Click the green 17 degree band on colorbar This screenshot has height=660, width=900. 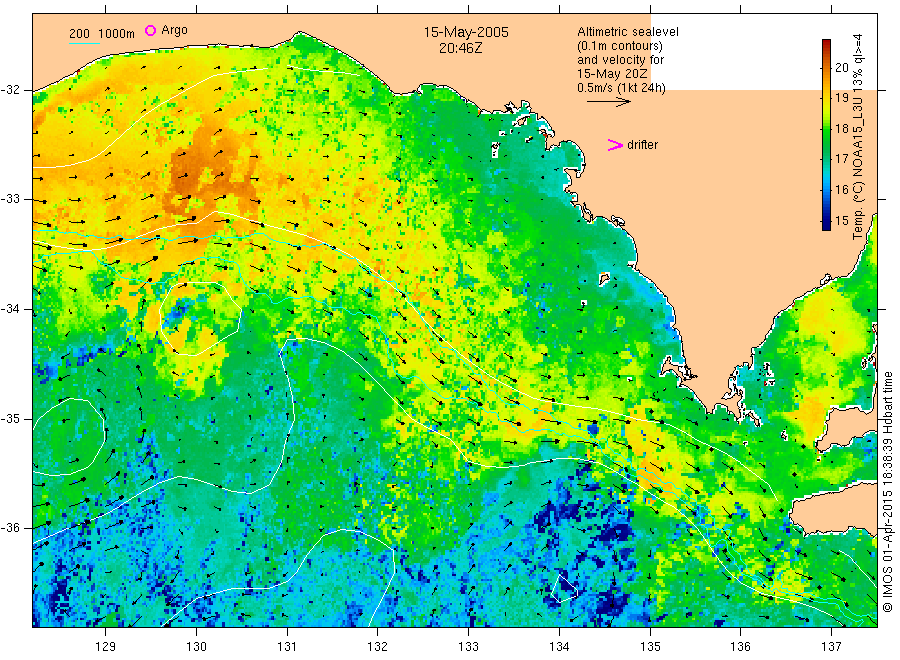coord(826,158)
